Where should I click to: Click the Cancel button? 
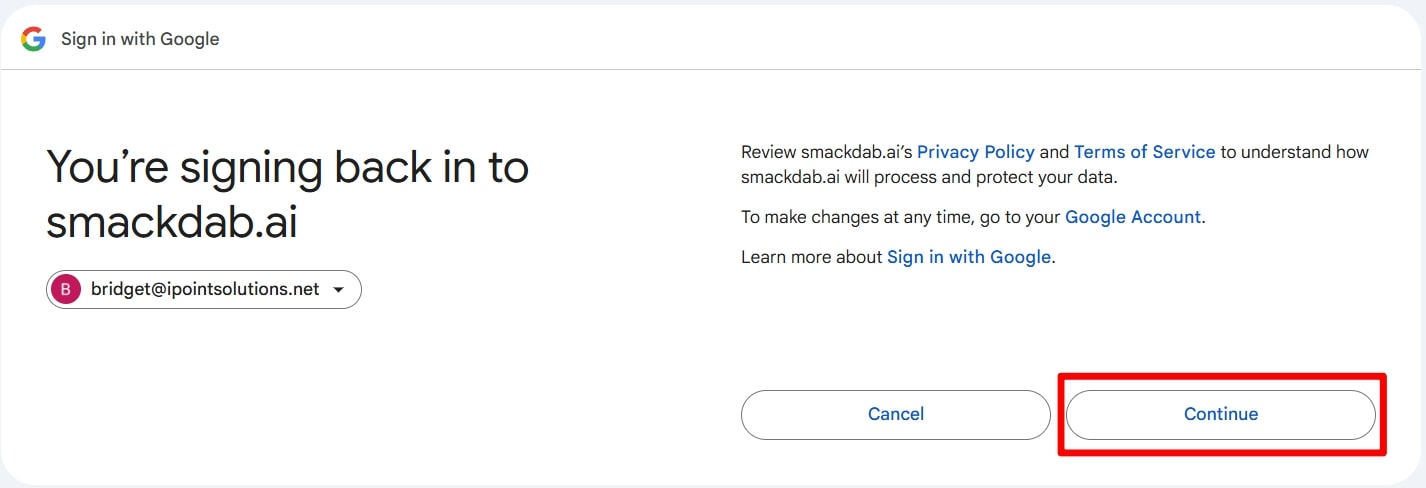pyautogui.click(x=896, y=414)
